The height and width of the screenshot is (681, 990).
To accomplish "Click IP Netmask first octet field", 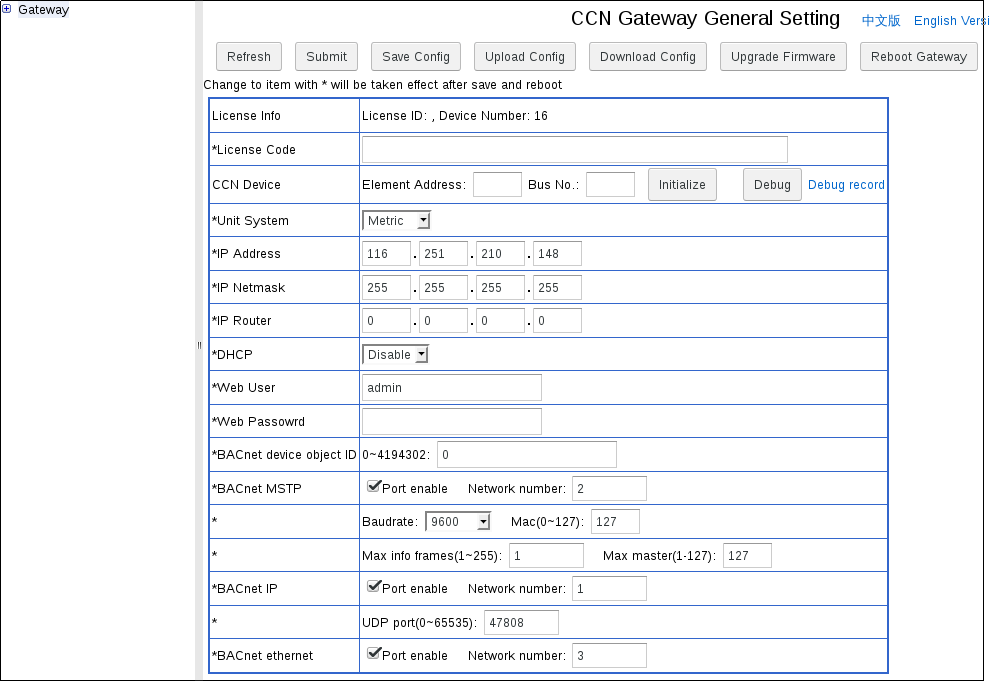I will pos(386,288).
